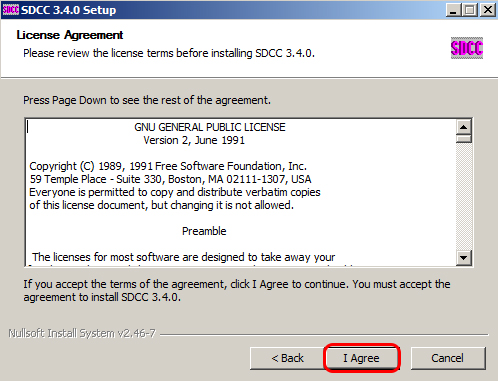Image resolution: width=498 pixels, height=381 pixels.
Task: Click the SDCC 3.4.0 Setup title bar text
Action: coord(68,10)
